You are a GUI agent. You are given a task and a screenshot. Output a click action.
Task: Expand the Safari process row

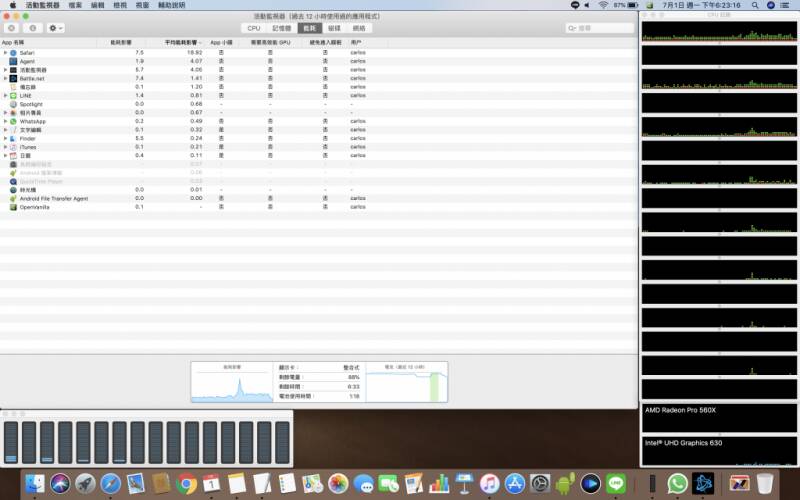click(5, 53)
